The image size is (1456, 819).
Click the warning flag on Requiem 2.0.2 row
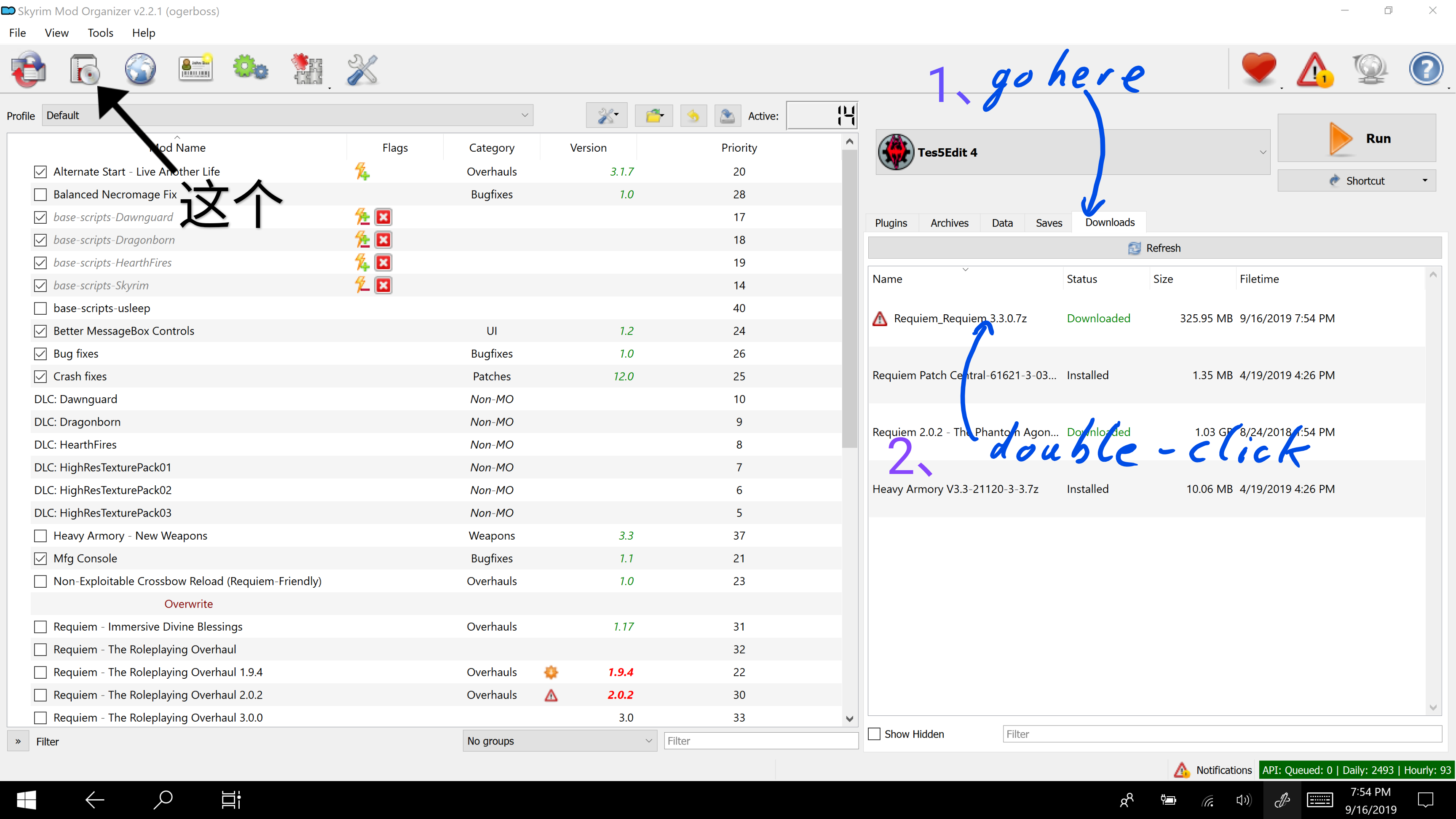tap(551, 695)
